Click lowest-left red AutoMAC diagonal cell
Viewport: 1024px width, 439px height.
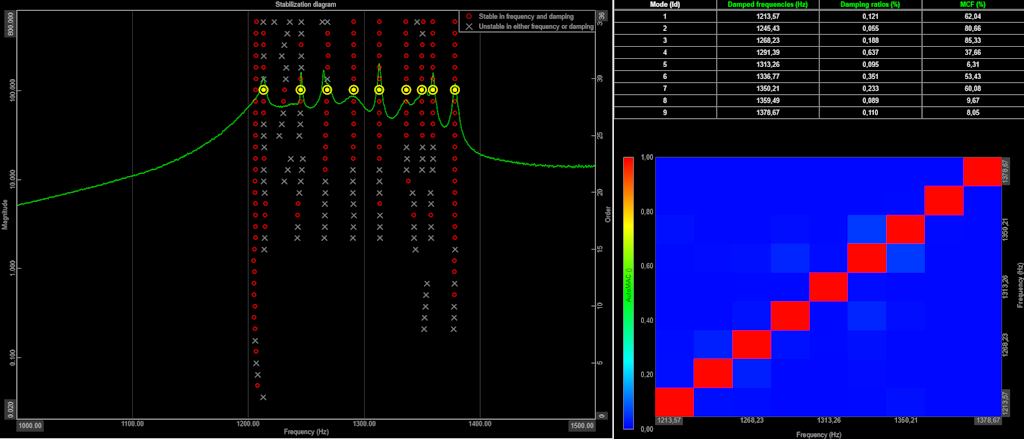point(674,402)
